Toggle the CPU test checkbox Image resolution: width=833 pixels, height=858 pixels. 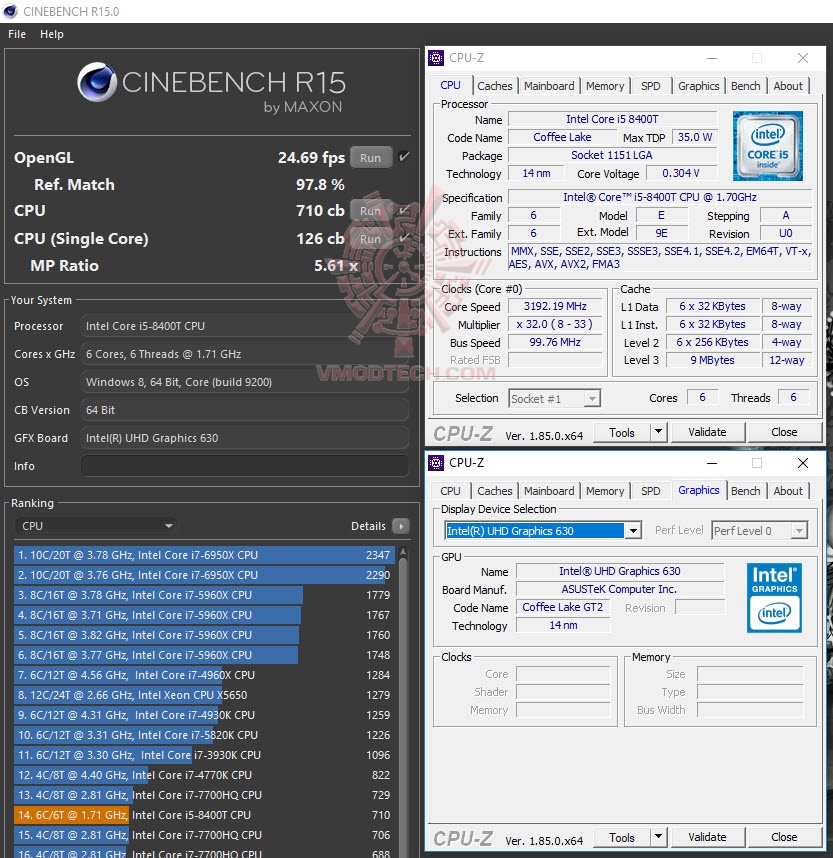click(x=404, y=210)
